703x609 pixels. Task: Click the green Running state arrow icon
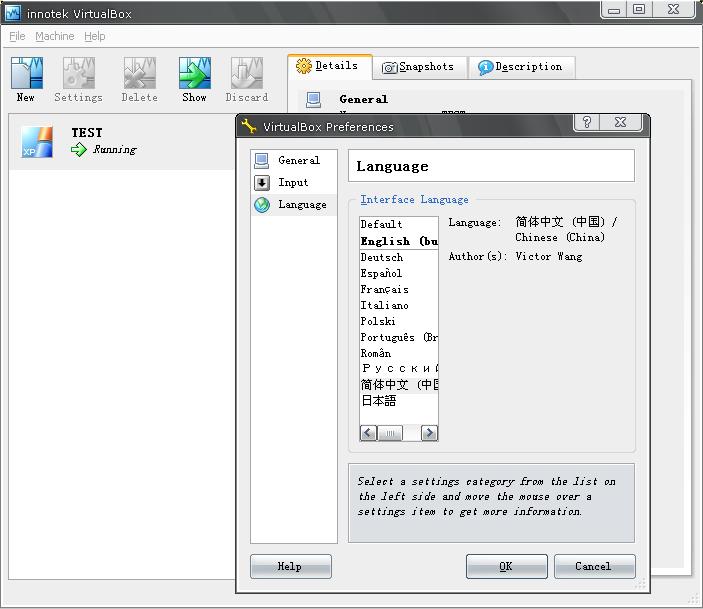tap(78, 149)
